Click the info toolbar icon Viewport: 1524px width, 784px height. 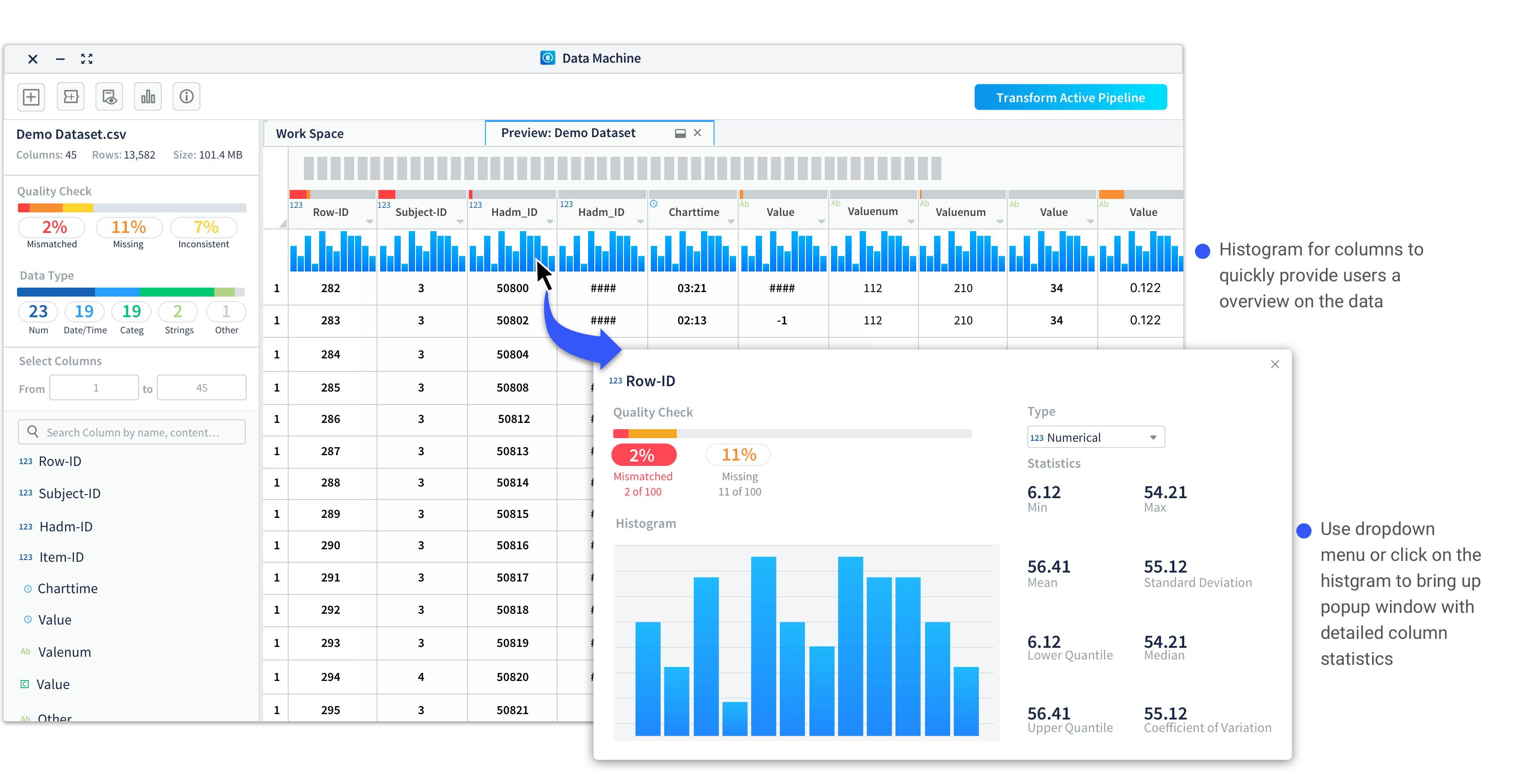[186, 97]
